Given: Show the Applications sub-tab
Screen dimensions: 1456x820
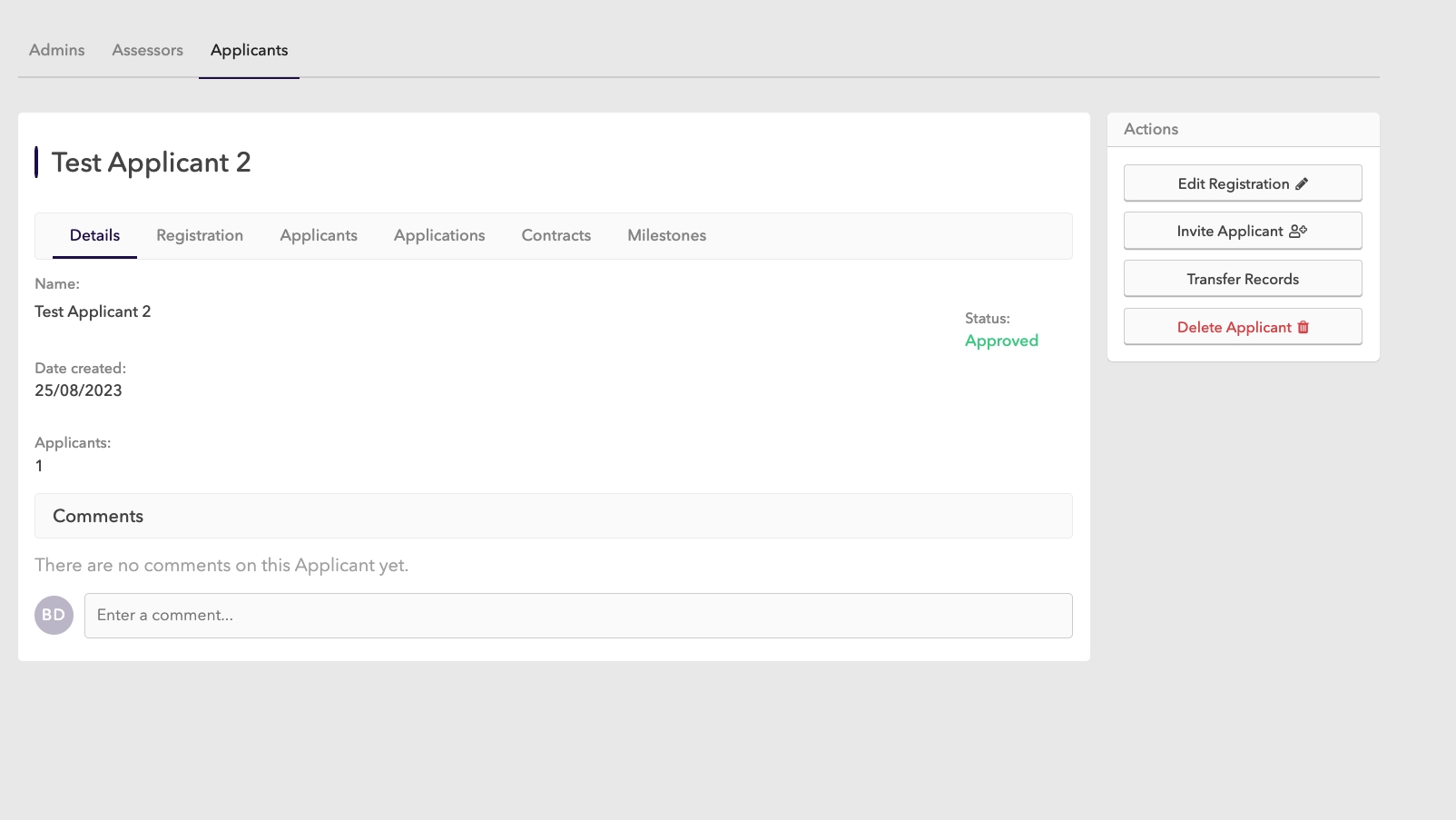Looking at the screenshot, I should [439, 235].
